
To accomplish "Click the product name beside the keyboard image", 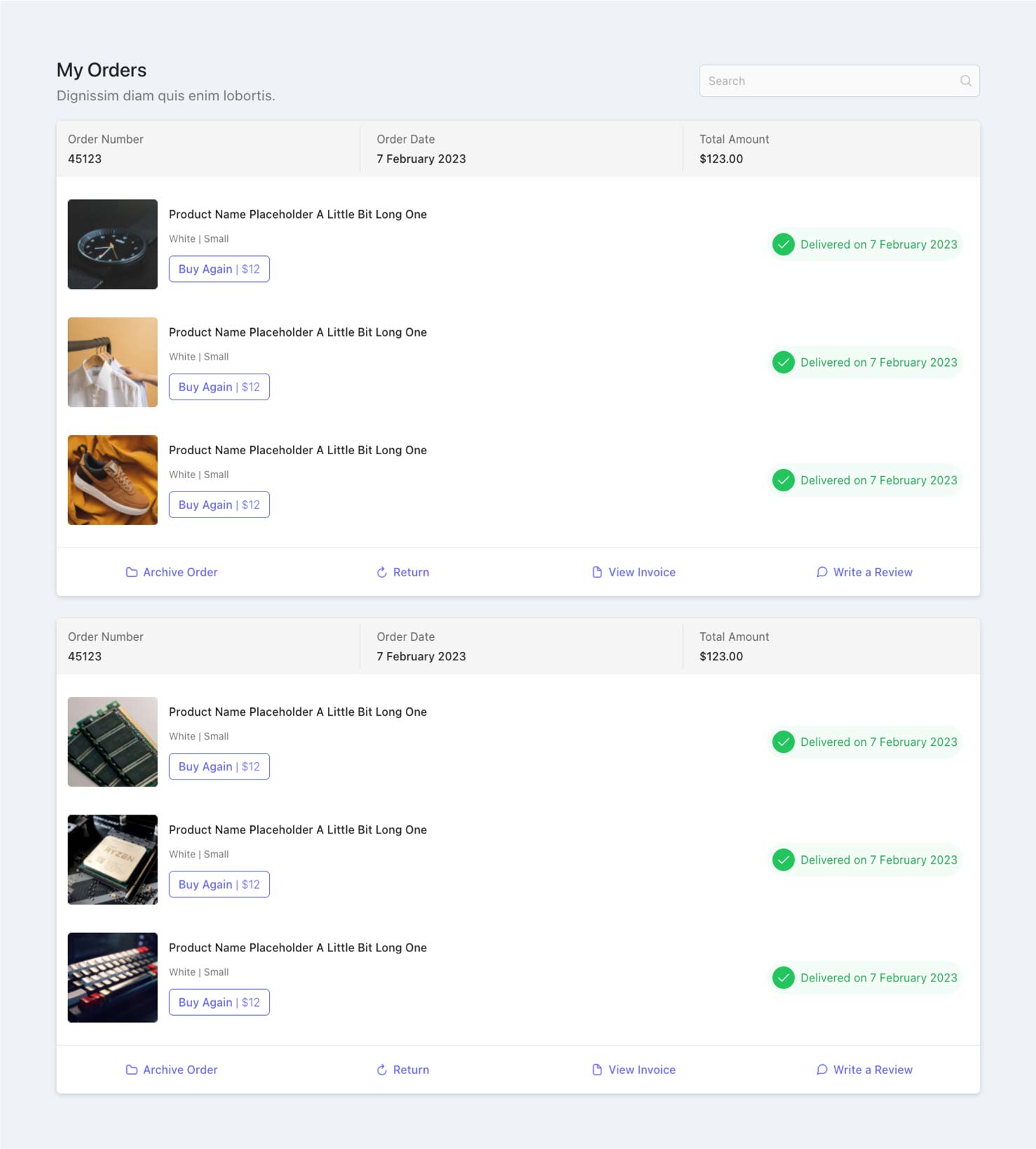I will coord(298,947).
